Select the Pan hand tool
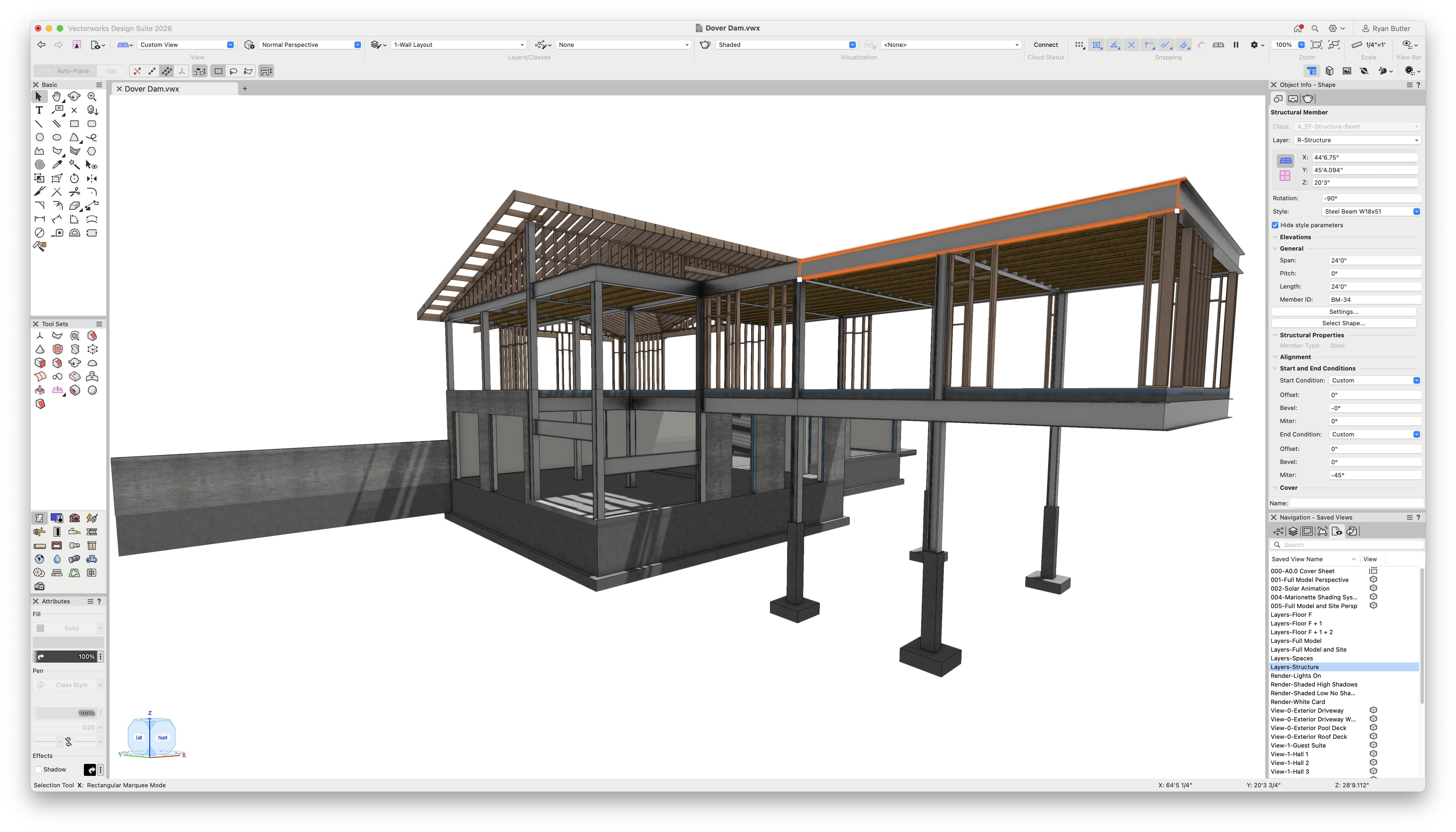This screenshot has width=1456, height=832. [56, 96]
